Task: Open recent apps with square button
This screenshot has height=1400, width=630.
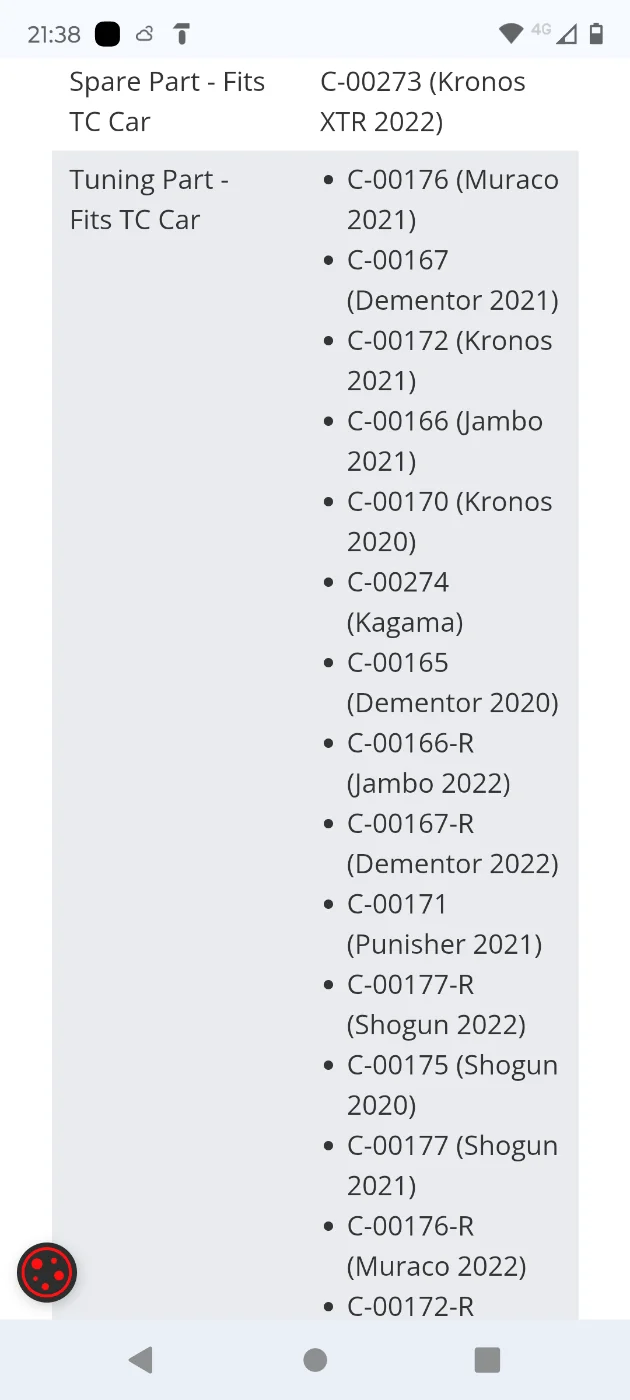Action: [x=487, y=1359]
